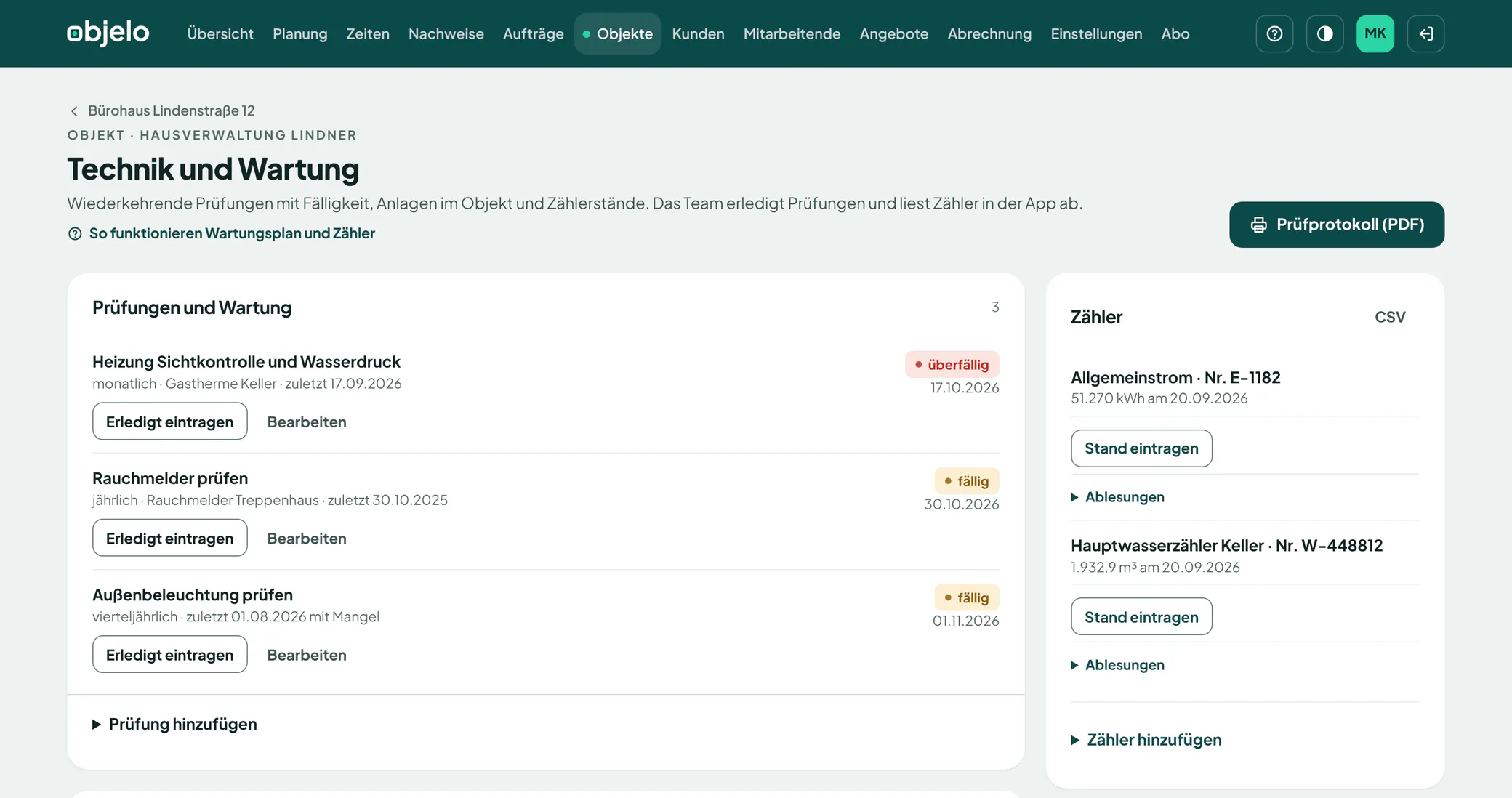Image resolution: width=1512 pixels, height=798 pixels.
Task: Navigate to Mitarbeitende
Action: [792, 33]
